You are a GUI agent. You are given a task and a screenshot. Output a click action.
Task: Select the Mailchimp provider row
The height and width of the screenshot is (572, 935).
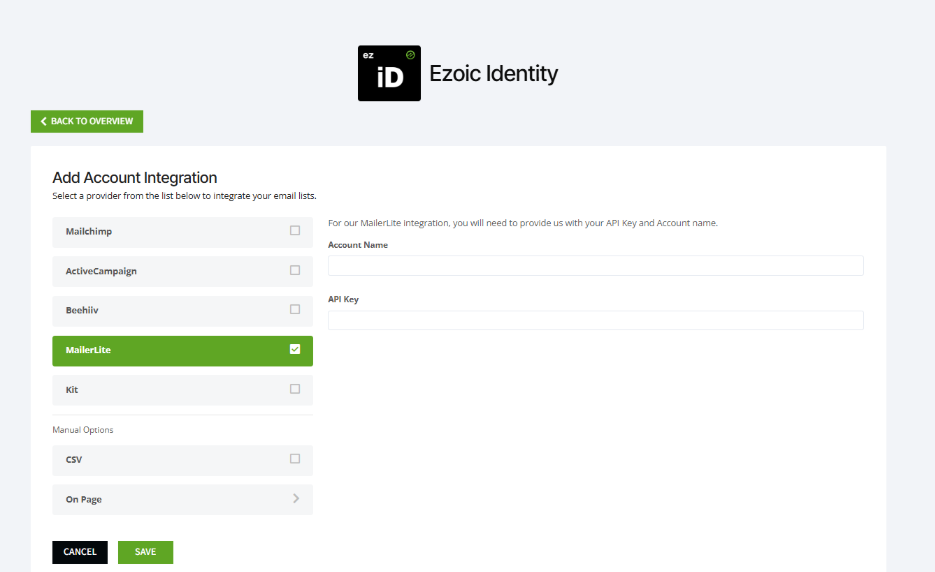[x=182, y=232]
